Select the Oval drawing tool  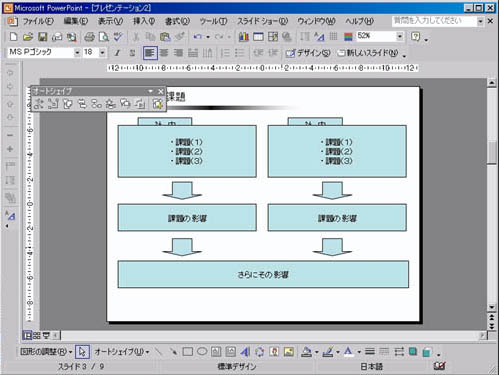click(x=202, y=351)
